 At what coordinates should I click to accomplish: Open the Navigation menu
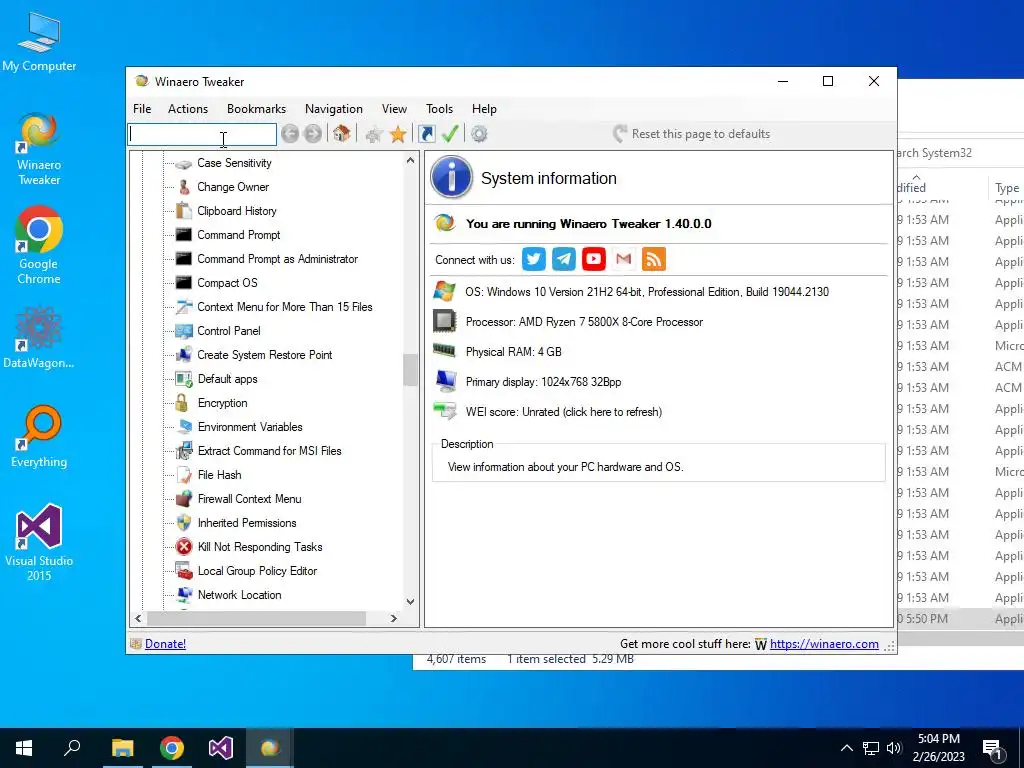(334, 109)
